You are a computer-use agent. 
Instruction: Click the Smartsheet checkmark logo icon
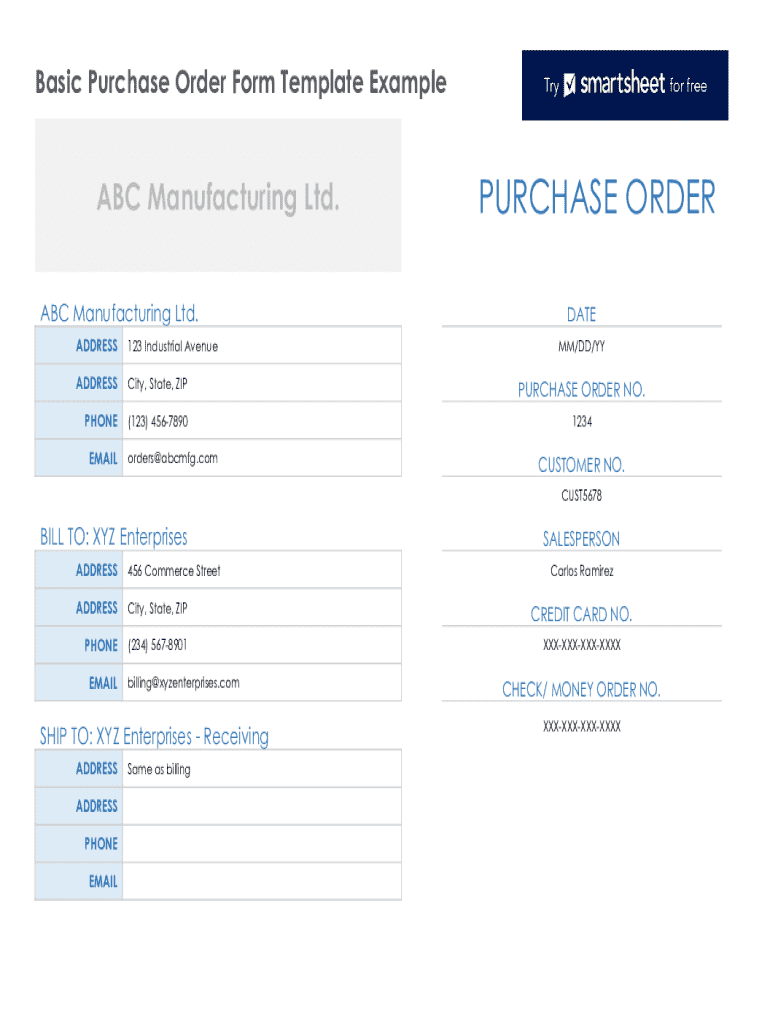click(x=570, y=85)
